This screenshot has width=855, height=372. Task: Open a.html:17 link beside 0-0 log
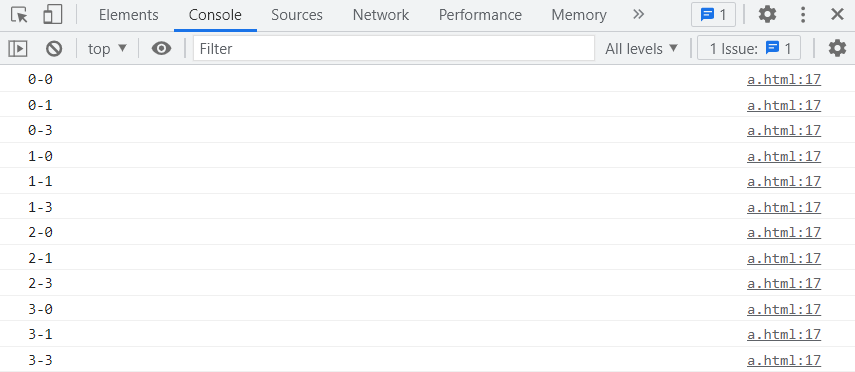(784, 80)
